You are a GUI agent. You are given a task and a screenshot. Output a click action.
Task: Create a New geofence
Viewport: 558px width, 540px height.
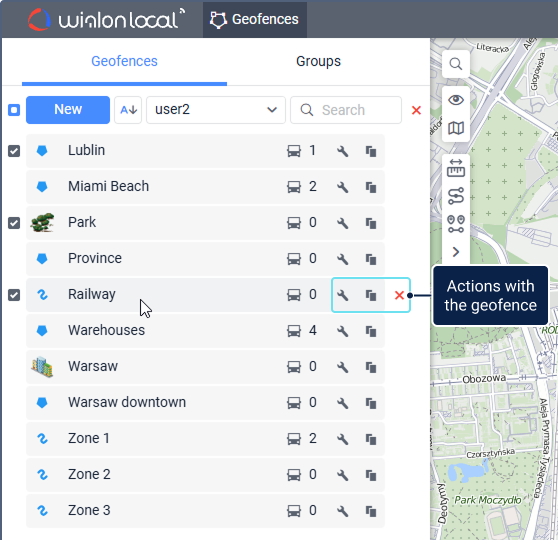click(68, 110)
